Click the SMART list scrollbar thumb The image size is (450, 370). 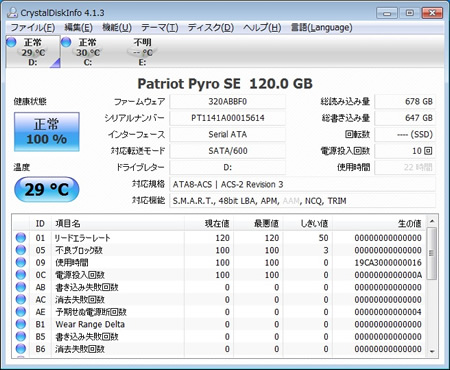(x=432, y=253)
